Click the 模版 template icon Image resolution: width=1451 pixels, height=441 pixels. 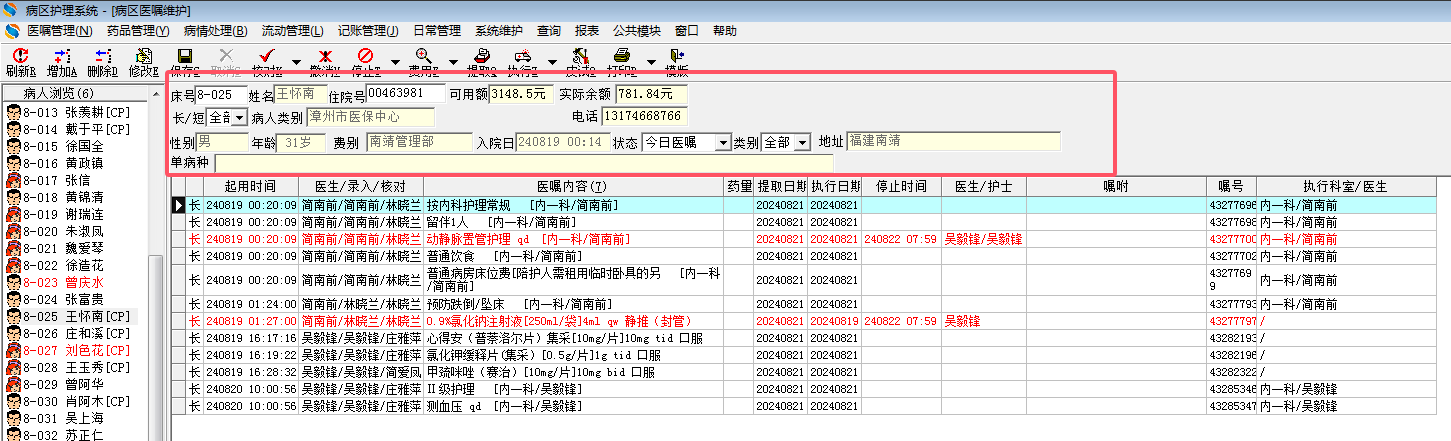coord(678,56)
